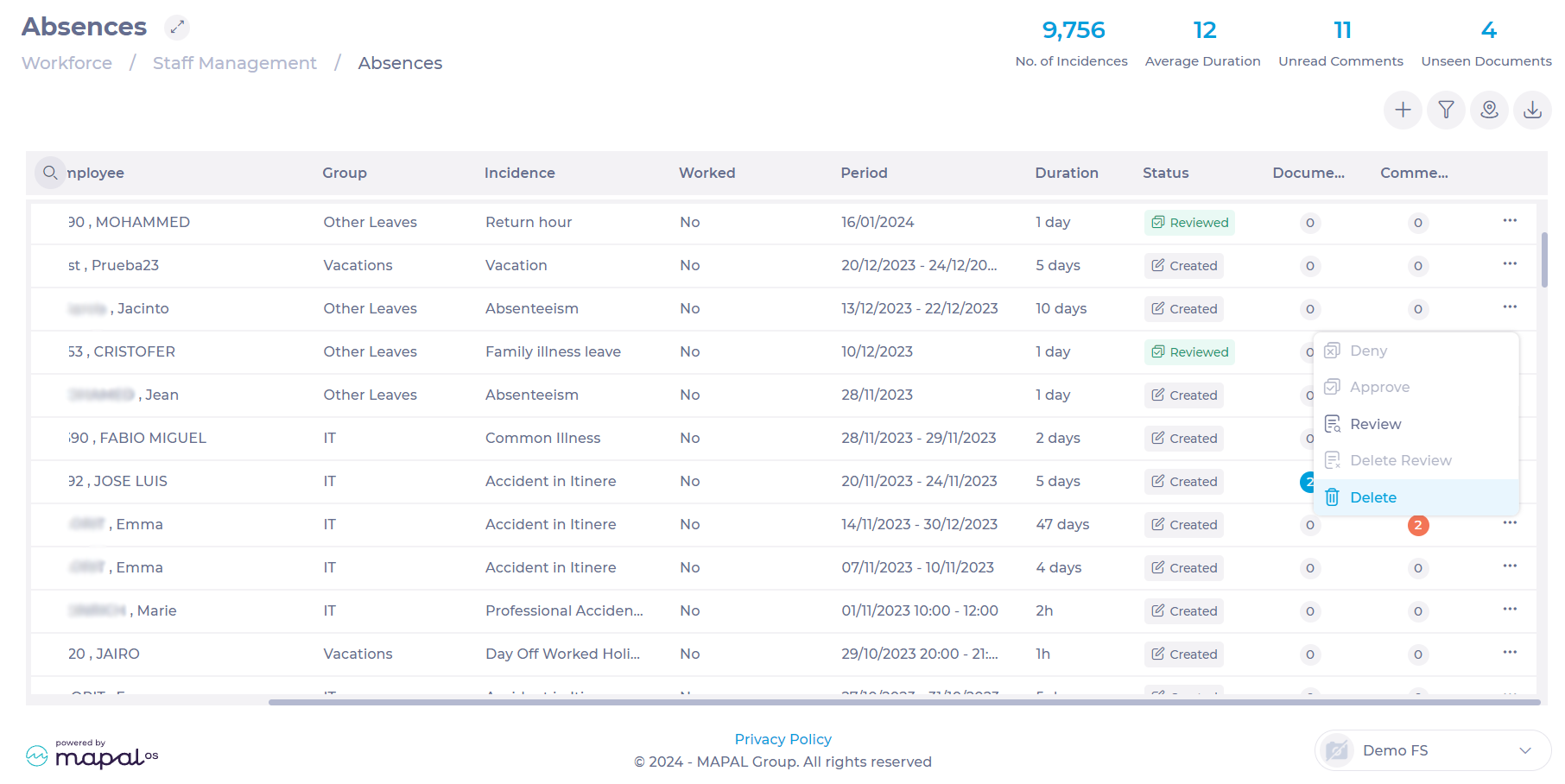Open the search magnifier in table header
The width and height of the screenshot is (1565, 784).
[50, 173]
